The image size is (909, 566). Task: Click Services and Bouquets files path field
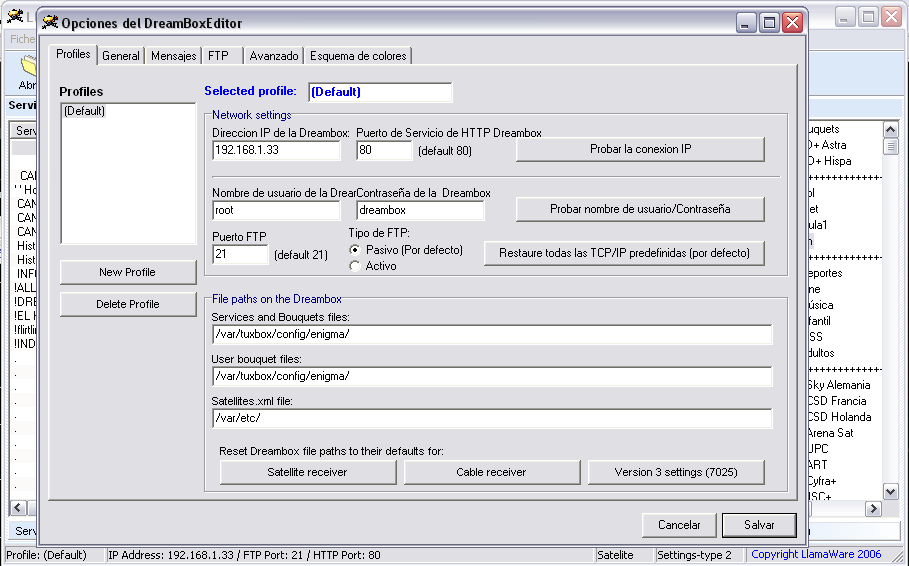(x=492, y=334)
